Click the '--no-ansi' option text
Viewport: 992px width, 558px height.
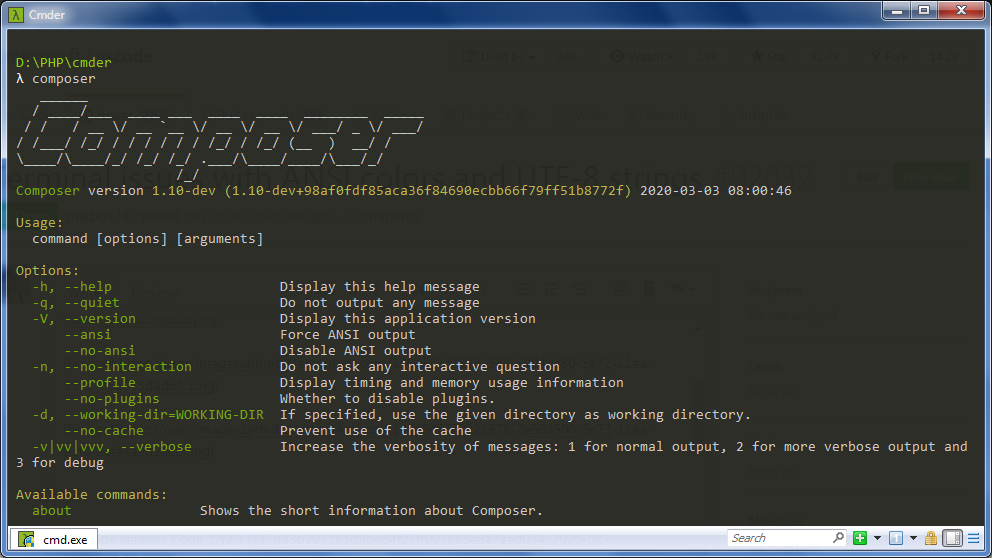coord(100,350)
